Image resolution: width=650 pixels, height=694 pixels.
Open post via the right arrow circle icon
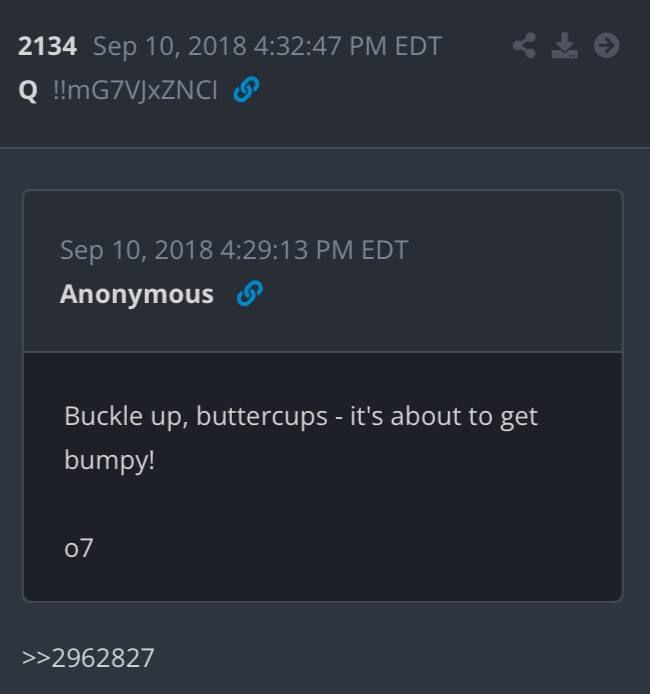[606, 45]
